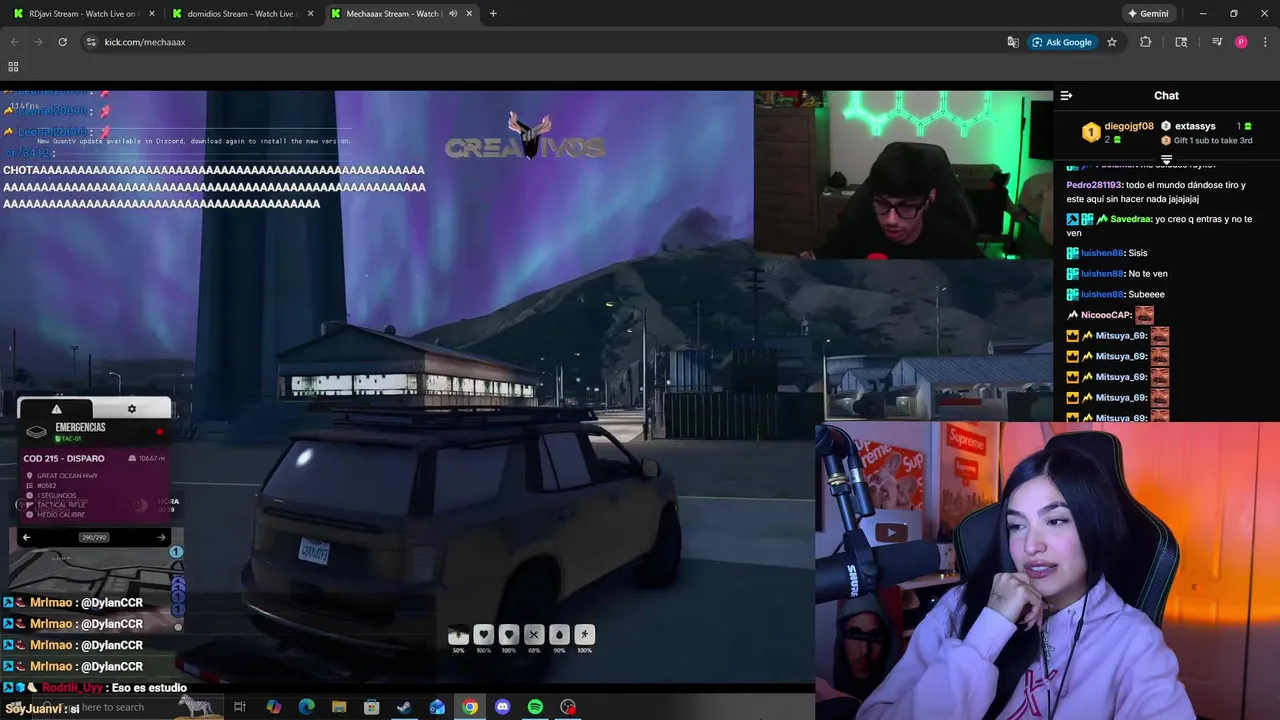Close the RDjavi Stream tab
Viewport: 1280px width, 720px height.
(x=151, y=14)
